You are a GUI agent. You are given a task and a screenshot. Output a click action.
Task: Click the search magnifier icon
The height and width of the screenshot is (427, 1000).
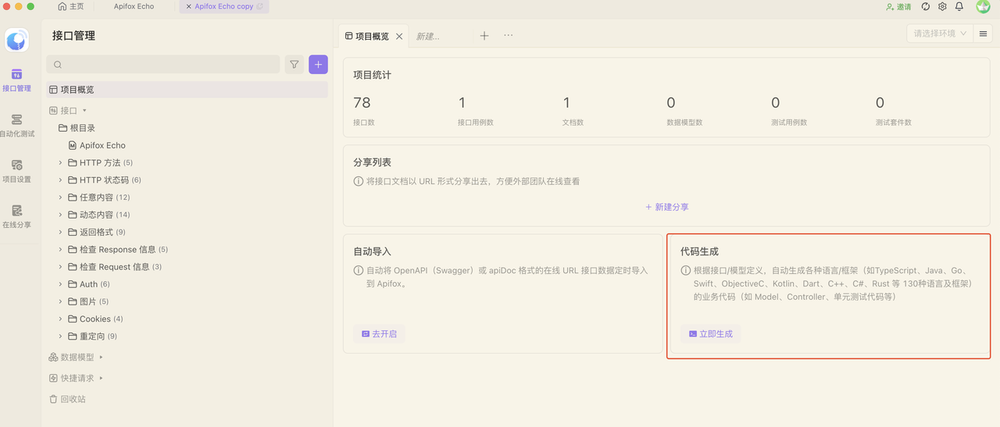[58, 64]
